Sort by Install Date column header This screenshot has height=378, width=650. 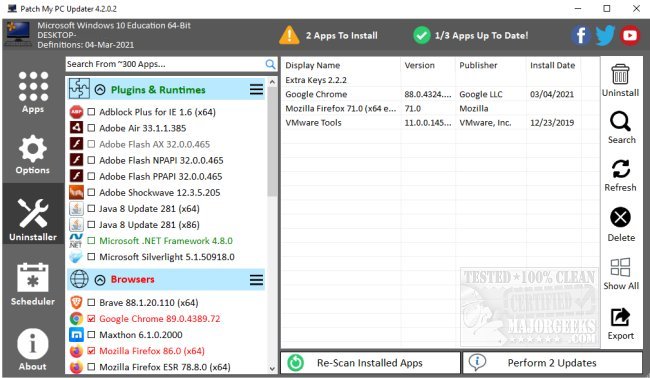(x=553, y=65)
